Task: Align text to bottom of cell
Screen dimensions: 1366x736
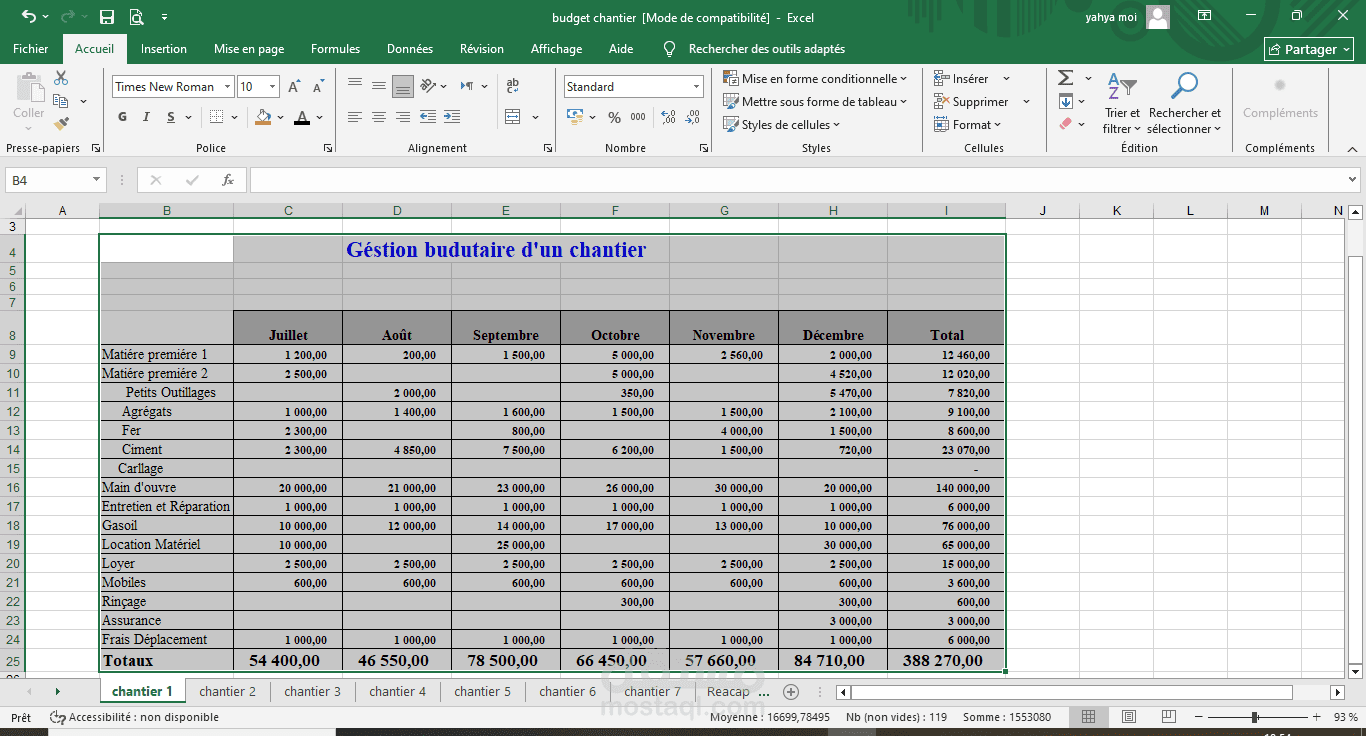Action: [403, 86]
